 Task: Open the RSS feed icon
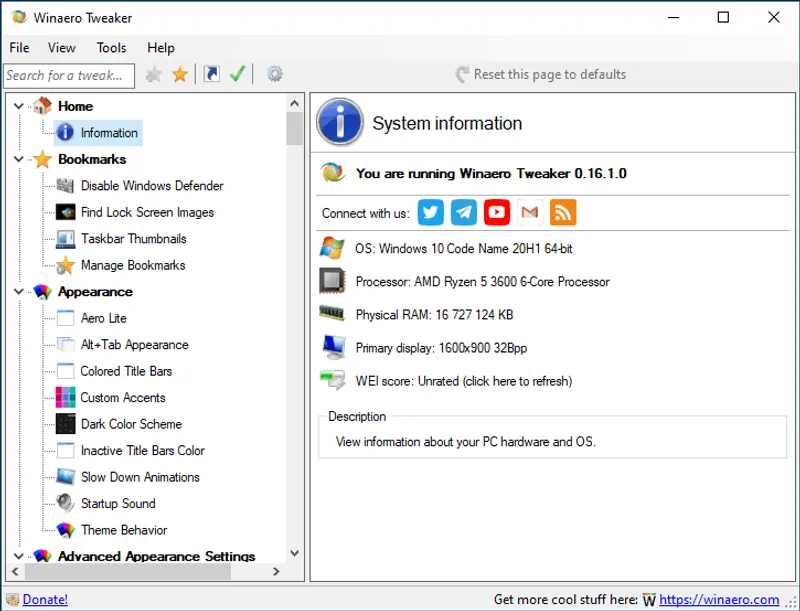[x=562, y=212]
